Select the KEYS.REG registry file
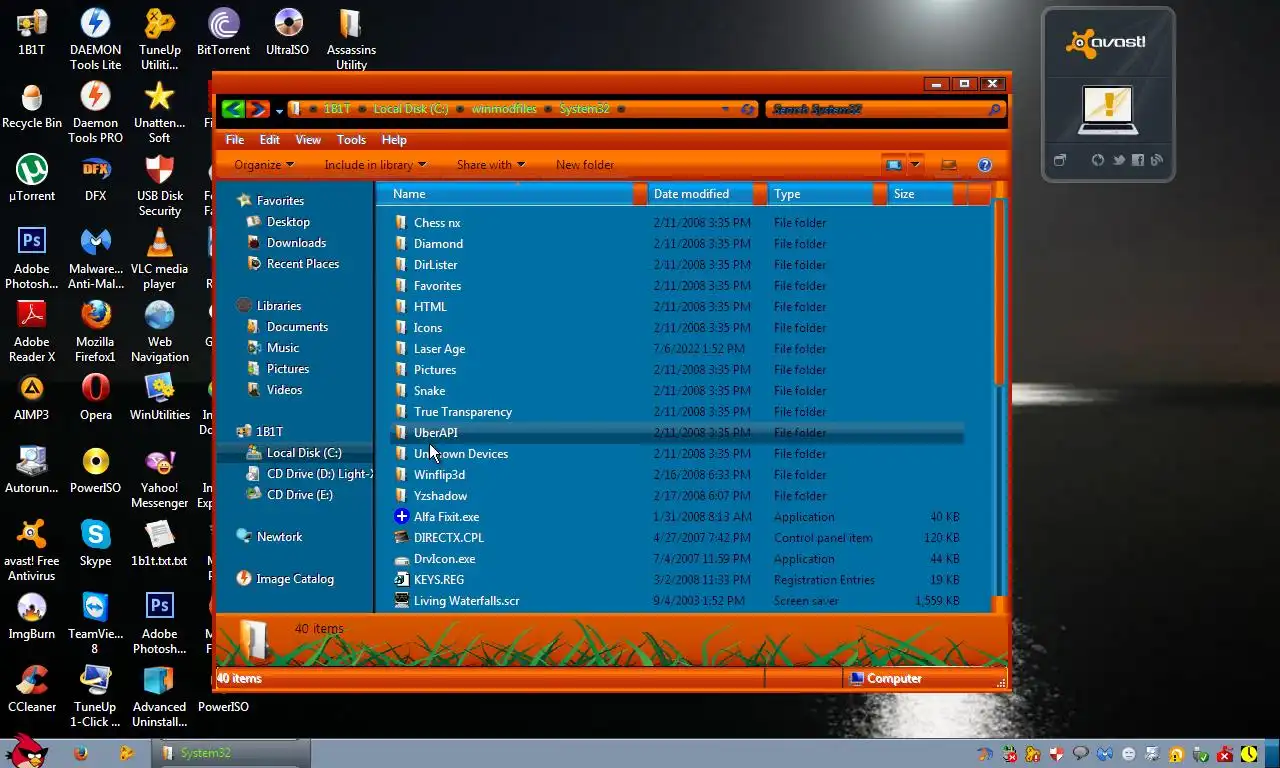The image size is (1280, 768). [438, 580]
